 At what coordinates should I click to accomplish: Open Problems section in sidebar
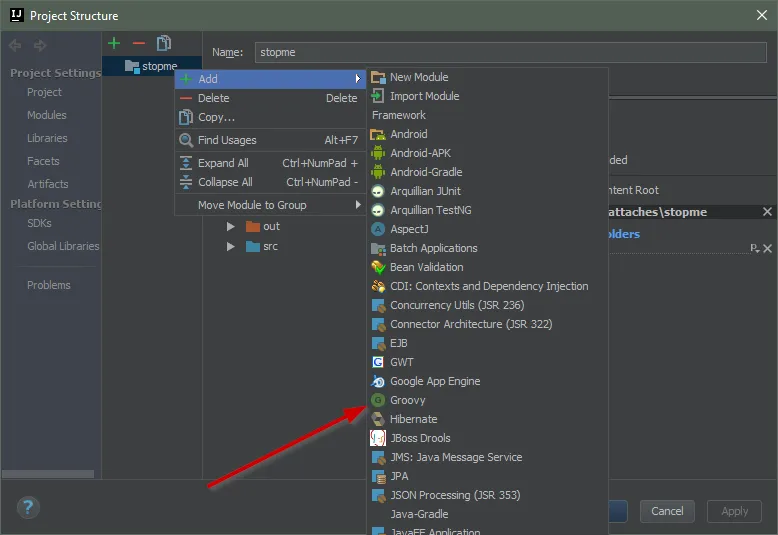pos(49,285)
